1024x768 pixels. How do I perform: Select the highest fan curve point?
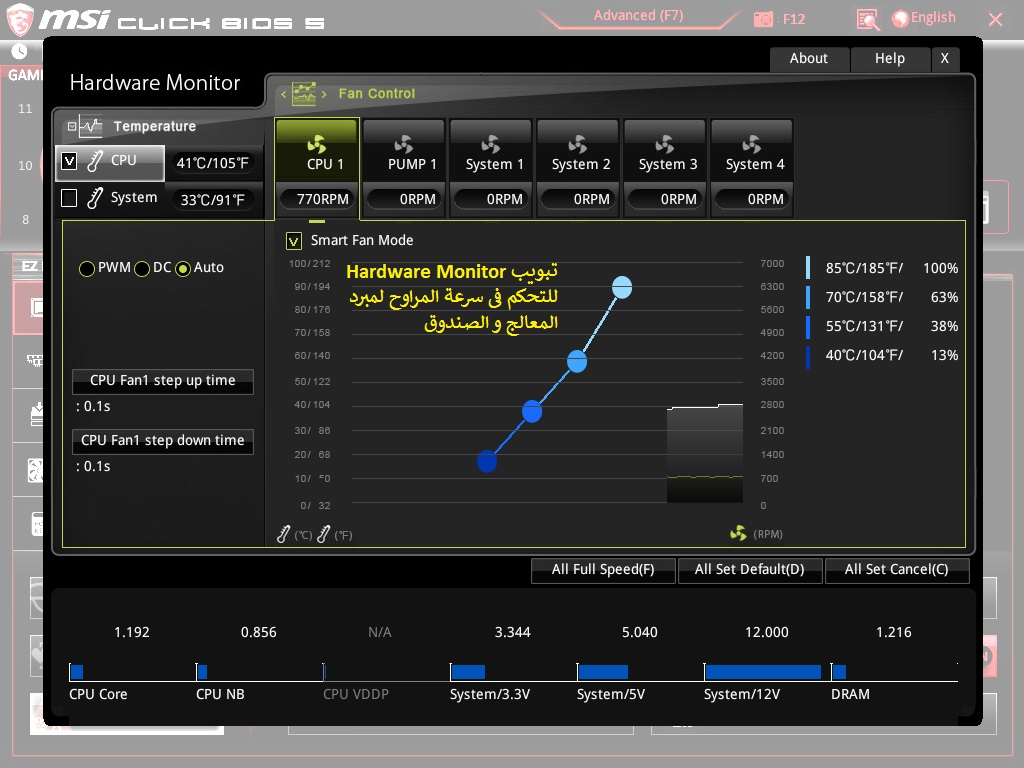pos(622,287)
